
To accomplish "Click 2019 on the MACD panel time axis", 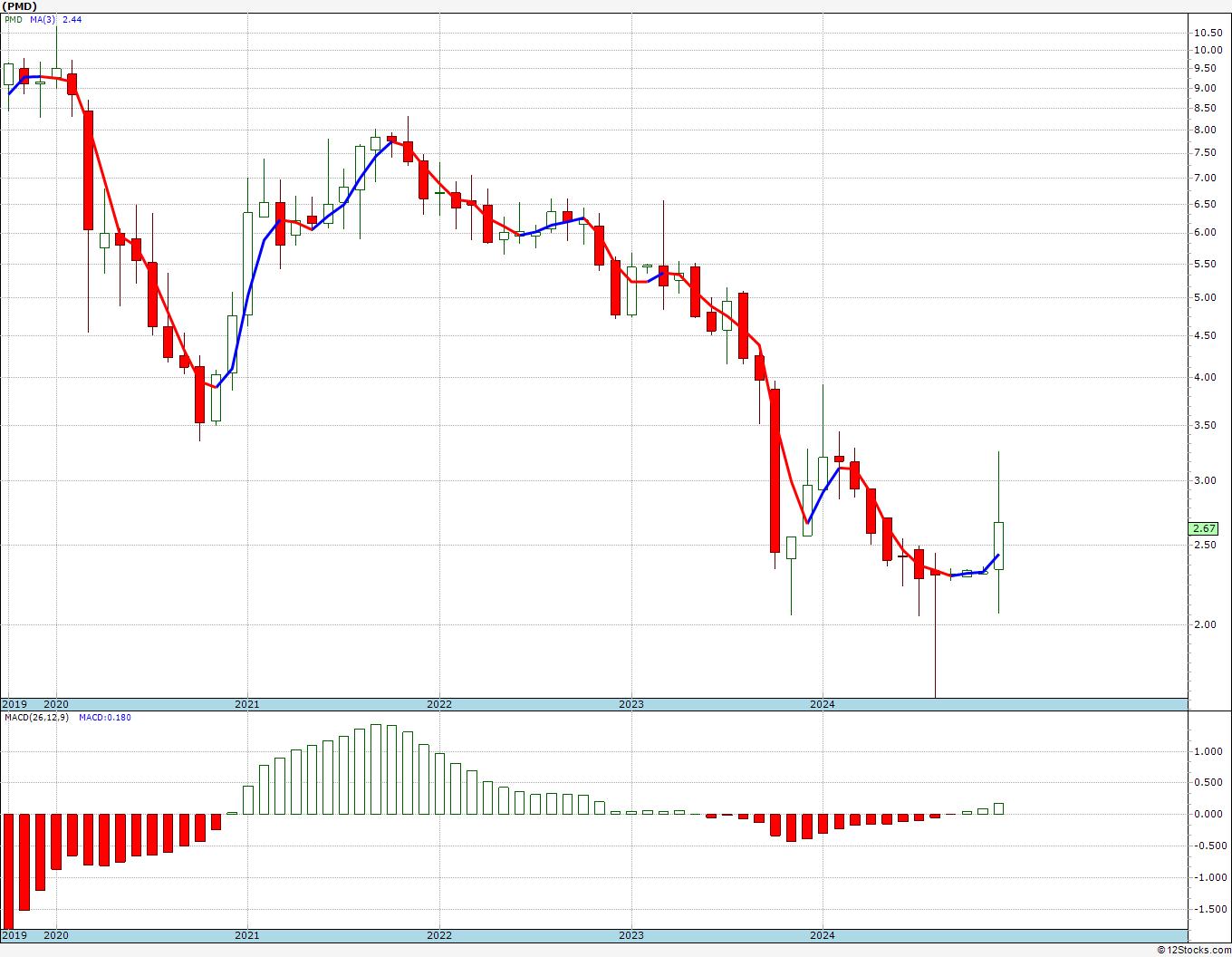I will [x=14, y=935].
